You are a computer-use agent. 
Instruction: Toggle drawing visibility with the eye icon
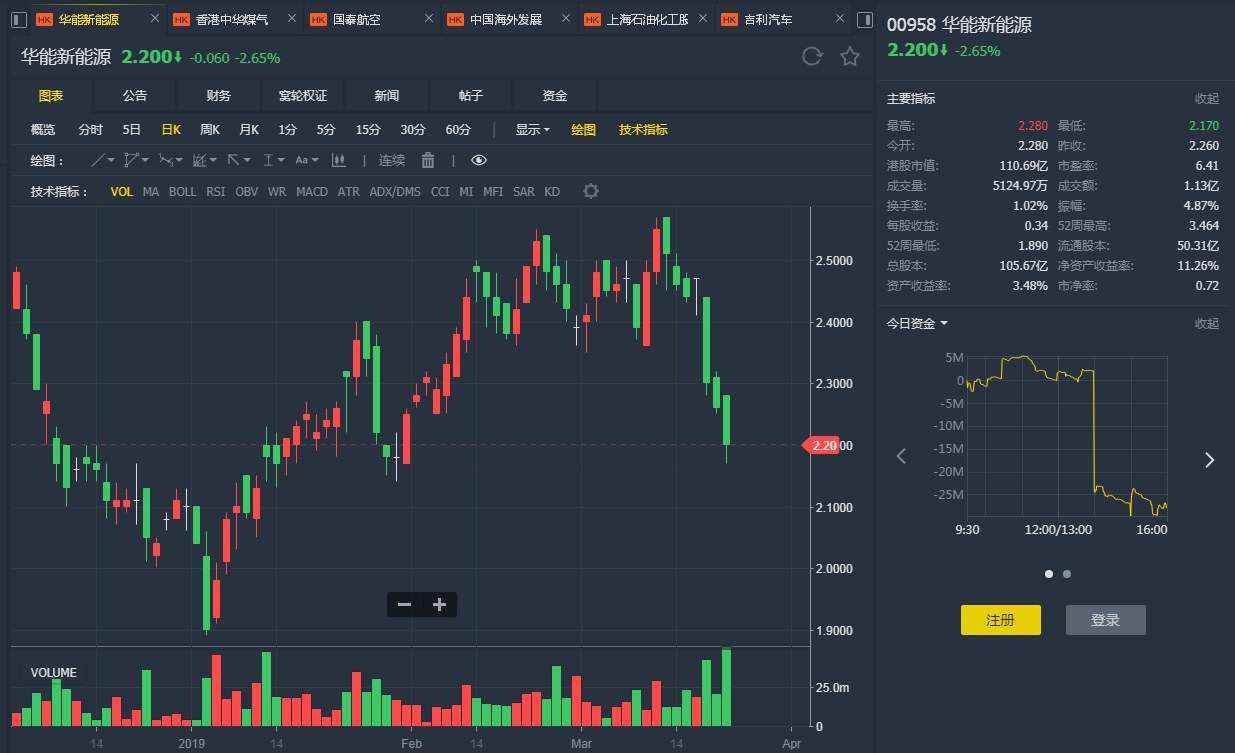pos(479,160)
